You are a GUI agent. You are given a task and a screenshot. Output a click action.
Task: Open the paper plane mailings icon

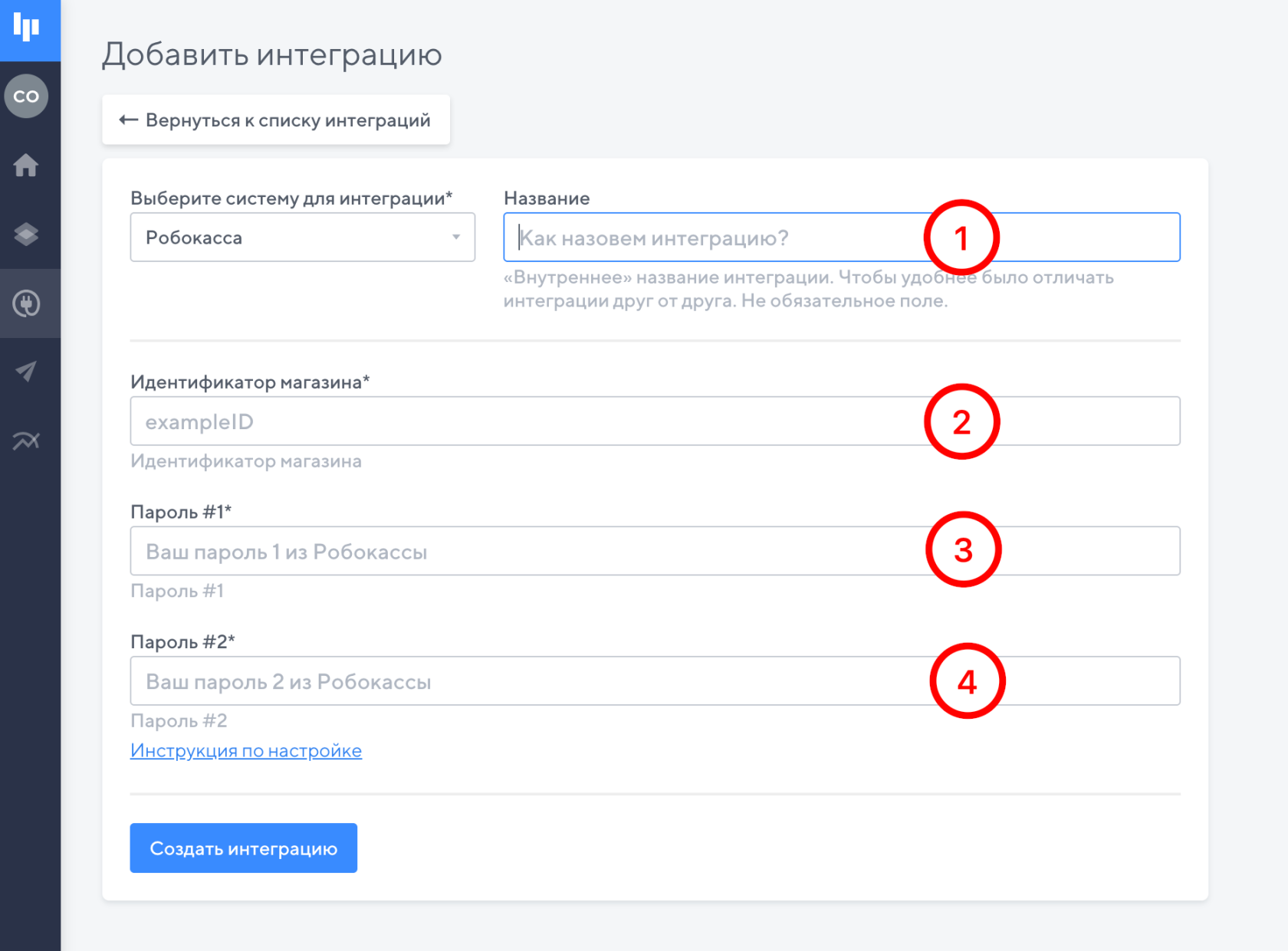26,372
